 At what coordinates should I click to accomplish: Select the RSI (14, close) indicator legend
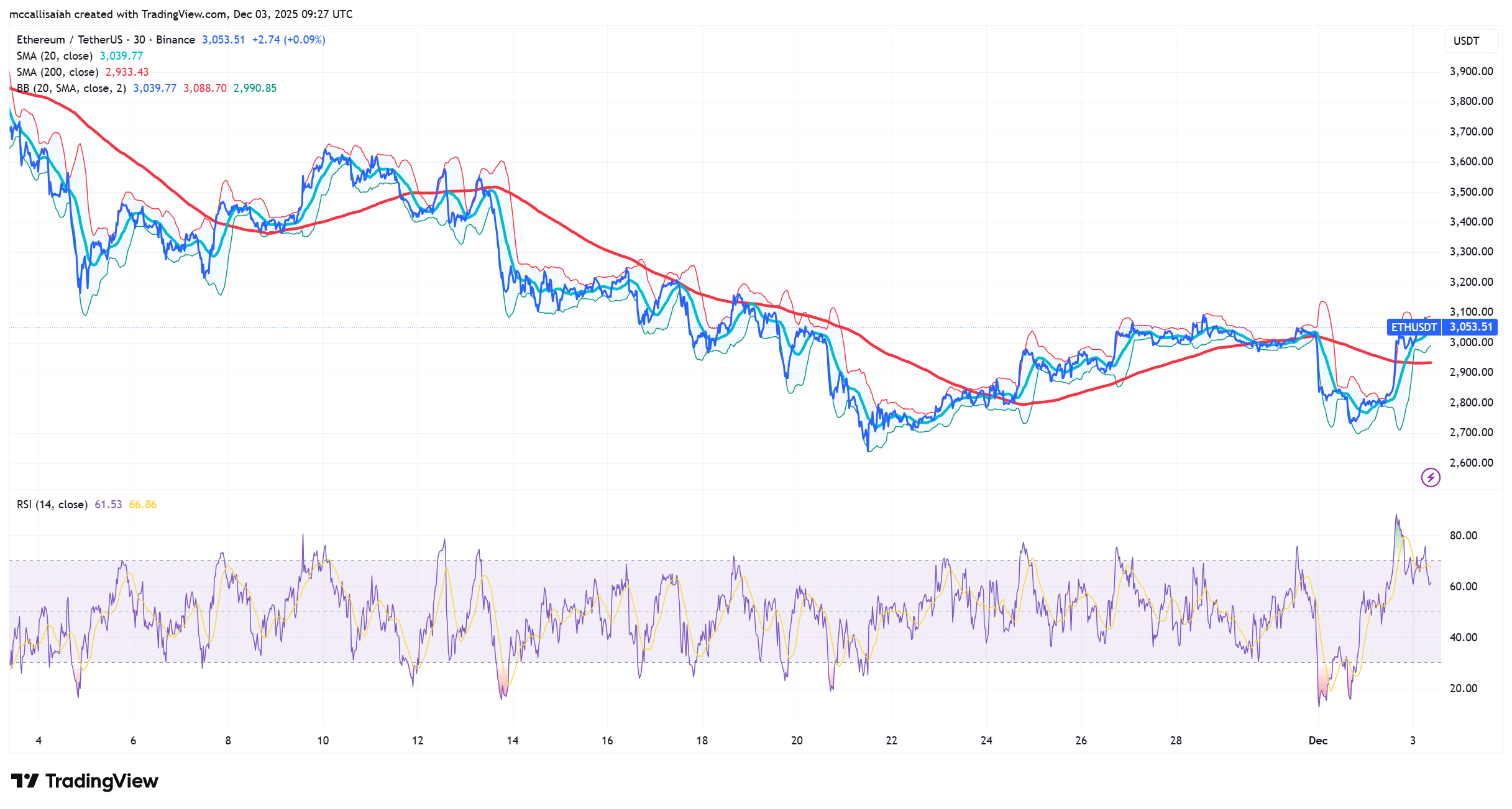[x=51, y=504]
